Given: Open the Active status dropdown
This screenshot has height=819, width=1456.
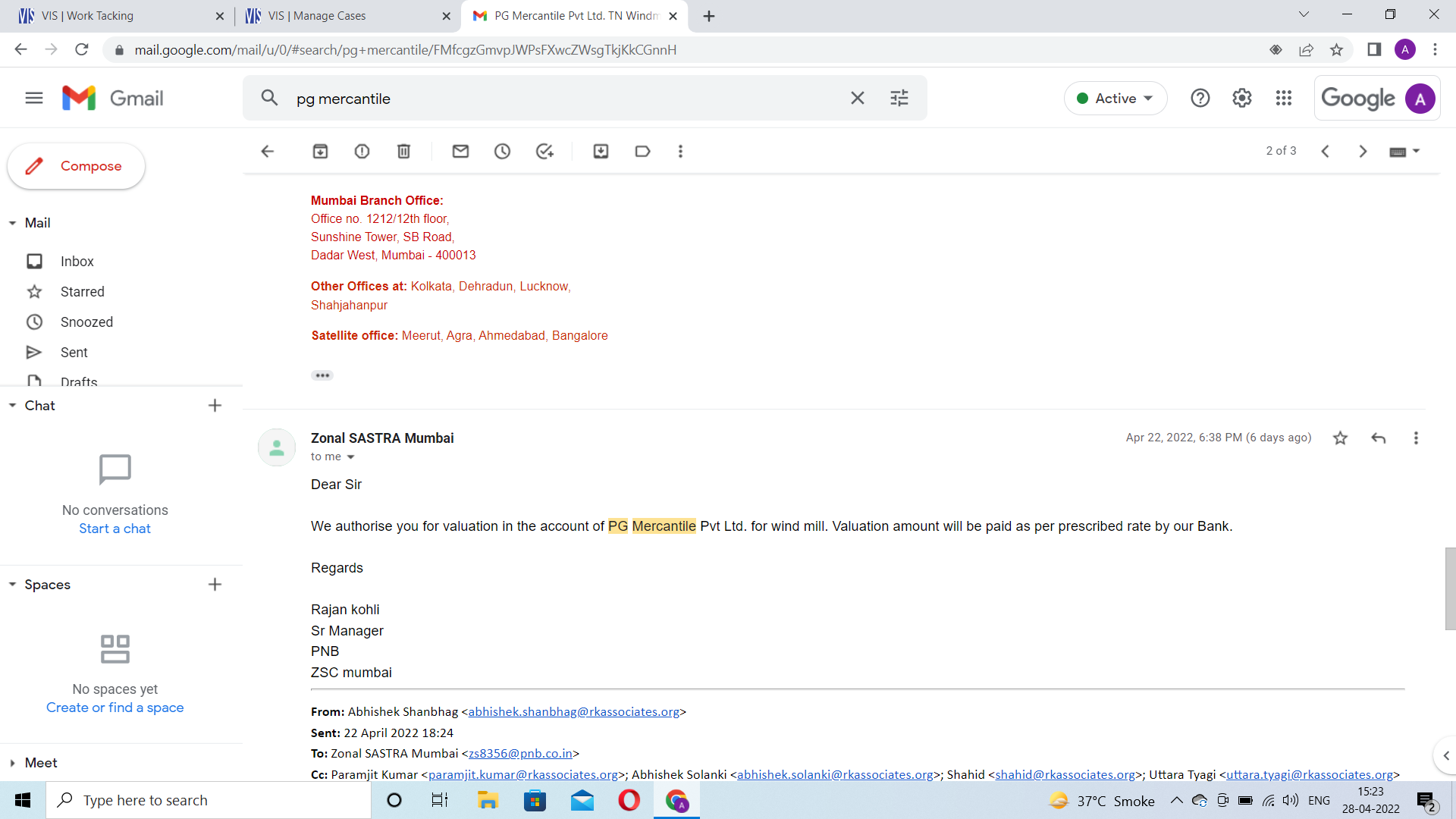Looking at the screenshot, I should pyautogui.click(x=1115, y=98).
